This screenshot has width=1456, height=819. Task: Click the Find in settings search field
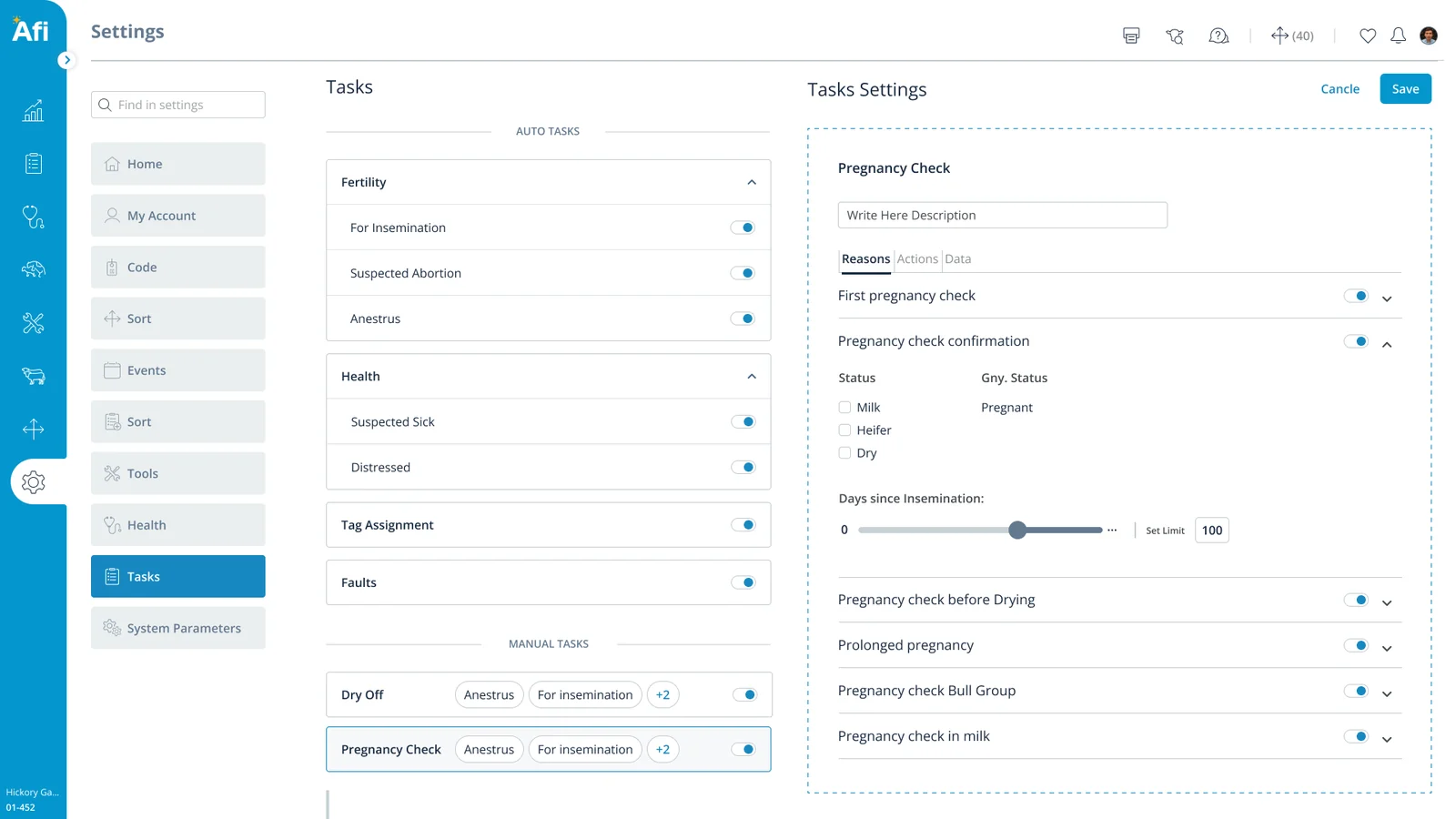point(178,105)
